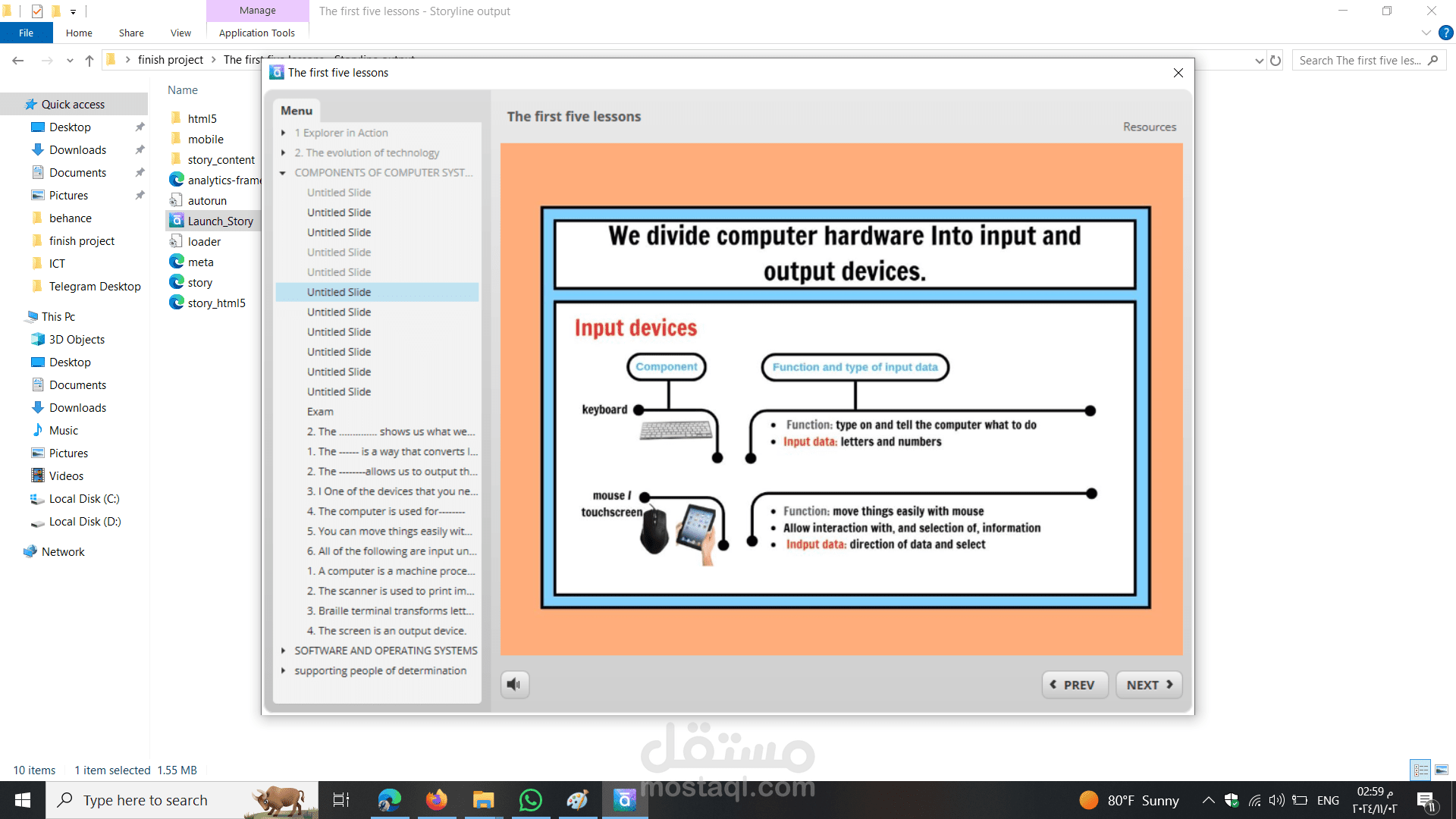Mute audio with the speaker icon
This screenshot has height=819, width=1456.
(x=514, y=685)
